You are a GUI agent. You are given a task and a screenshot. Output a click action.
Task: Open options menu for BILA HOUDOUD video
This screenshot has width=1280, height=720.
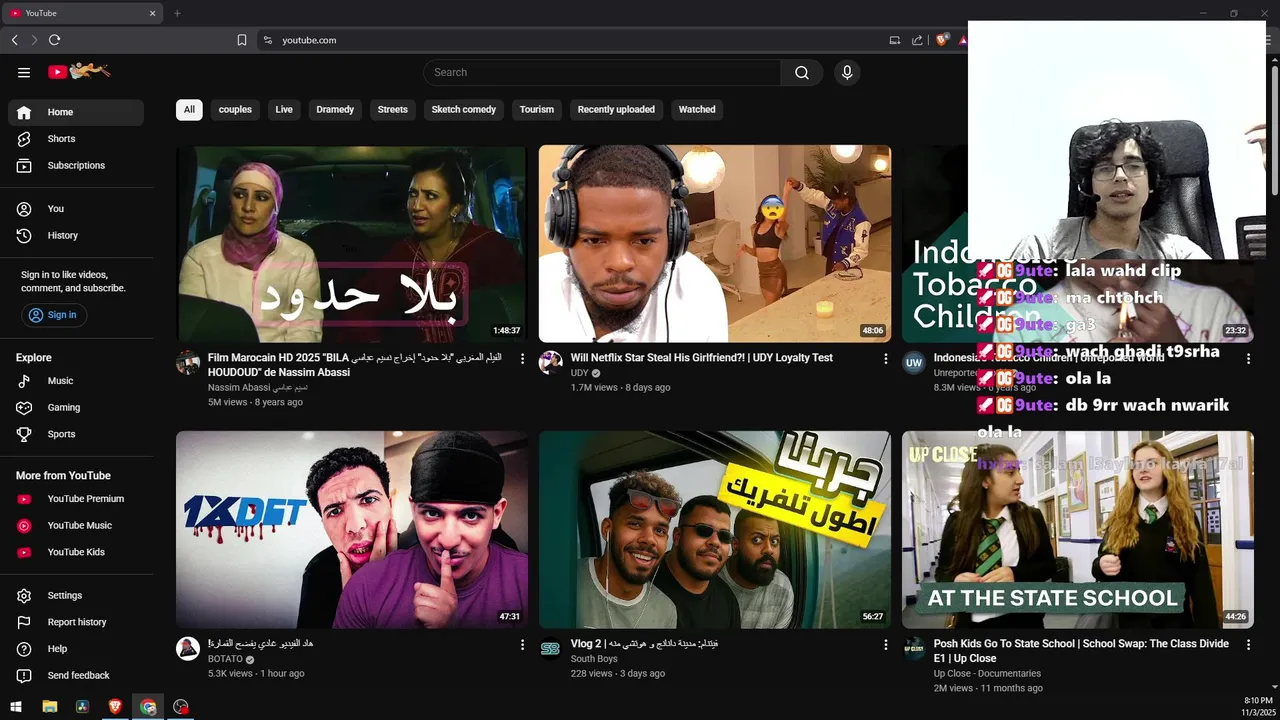[x=522, y=358]
